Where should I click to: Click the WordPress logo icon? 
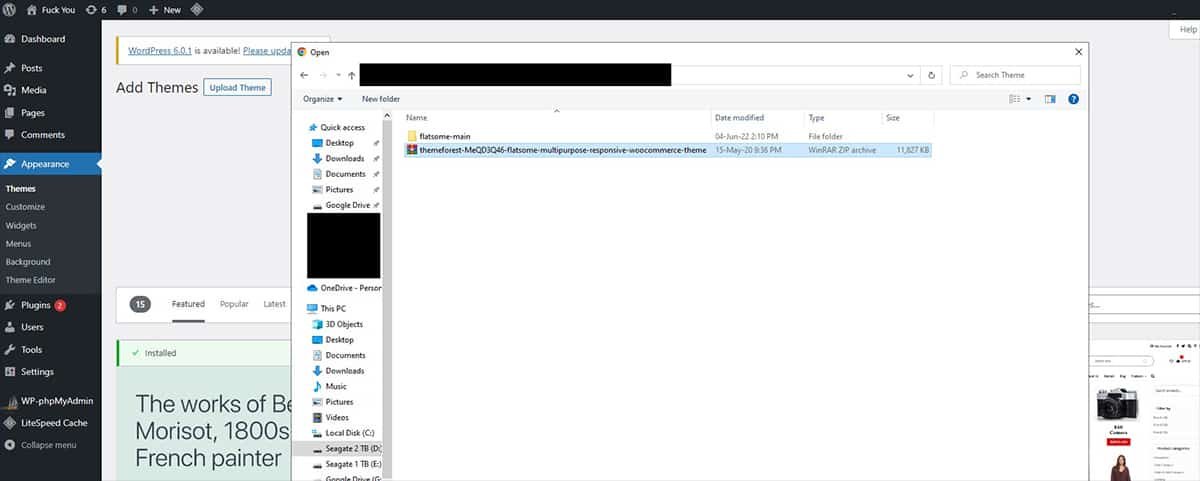(12, 9)
